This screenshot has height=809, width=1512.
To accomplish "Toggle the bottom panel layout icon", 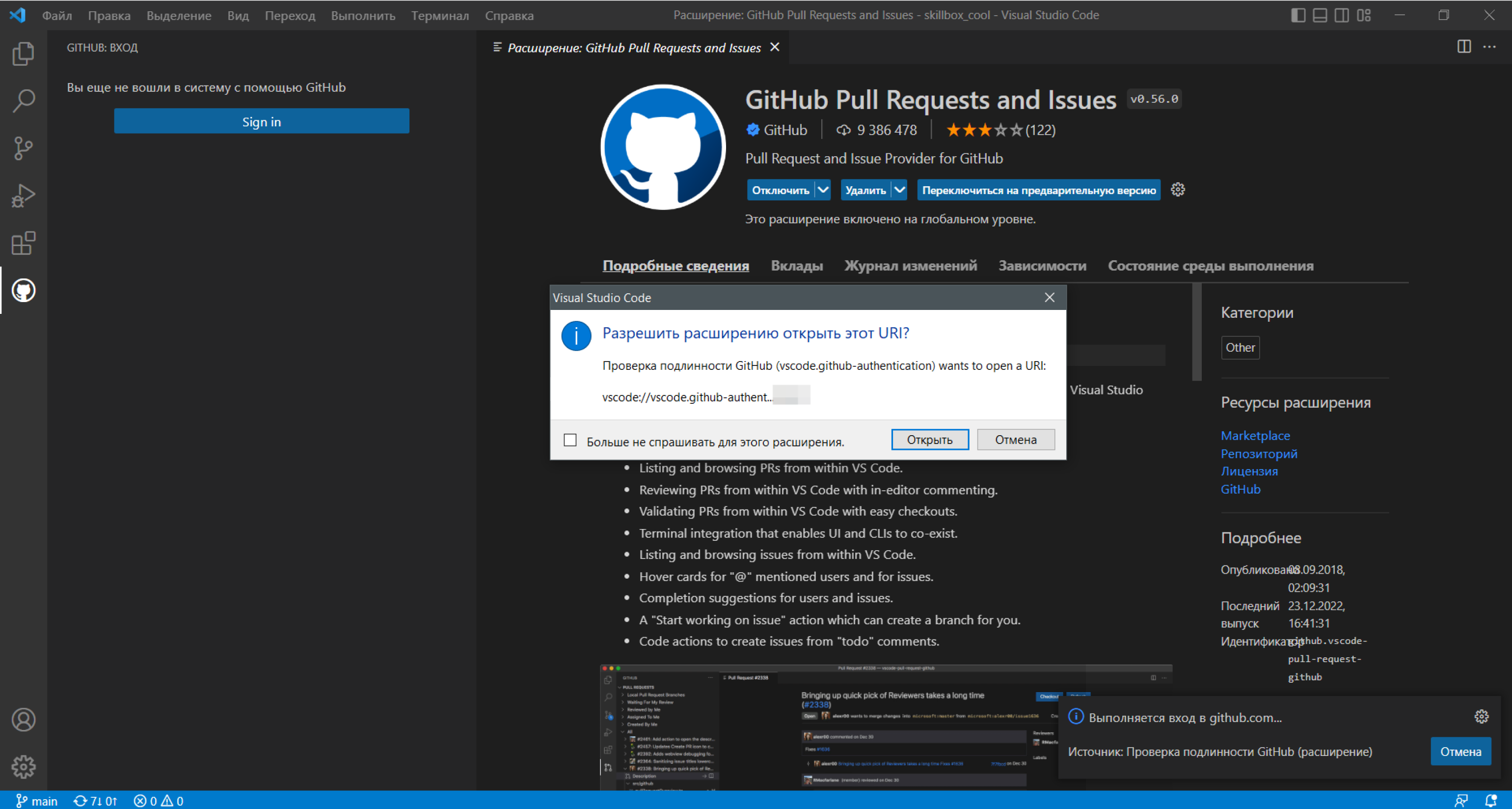I will [x=1320, y=15].
